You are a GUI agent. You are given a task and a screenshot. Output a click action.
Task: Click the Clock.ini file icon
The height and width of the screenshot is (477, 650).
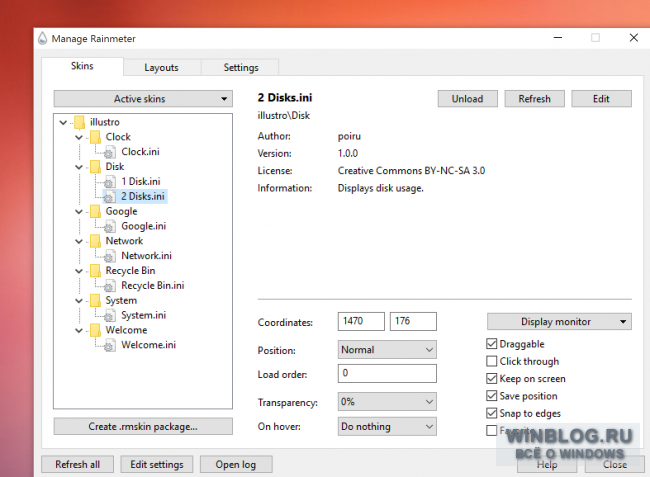(x=109, y=152)
